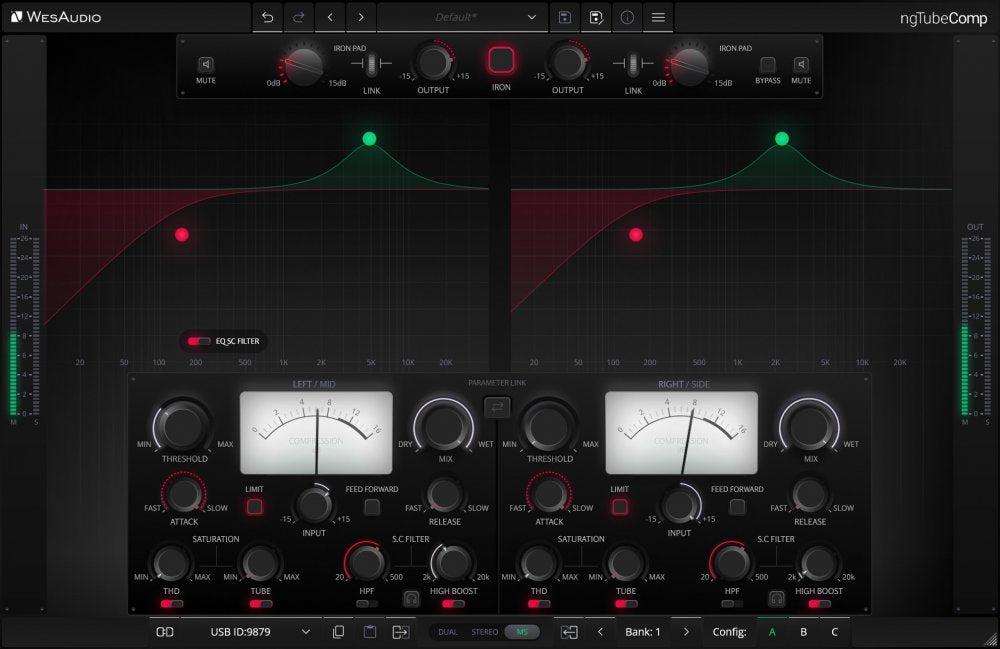Click the copy settings icon in bottom bar

(x=338, y=632)
